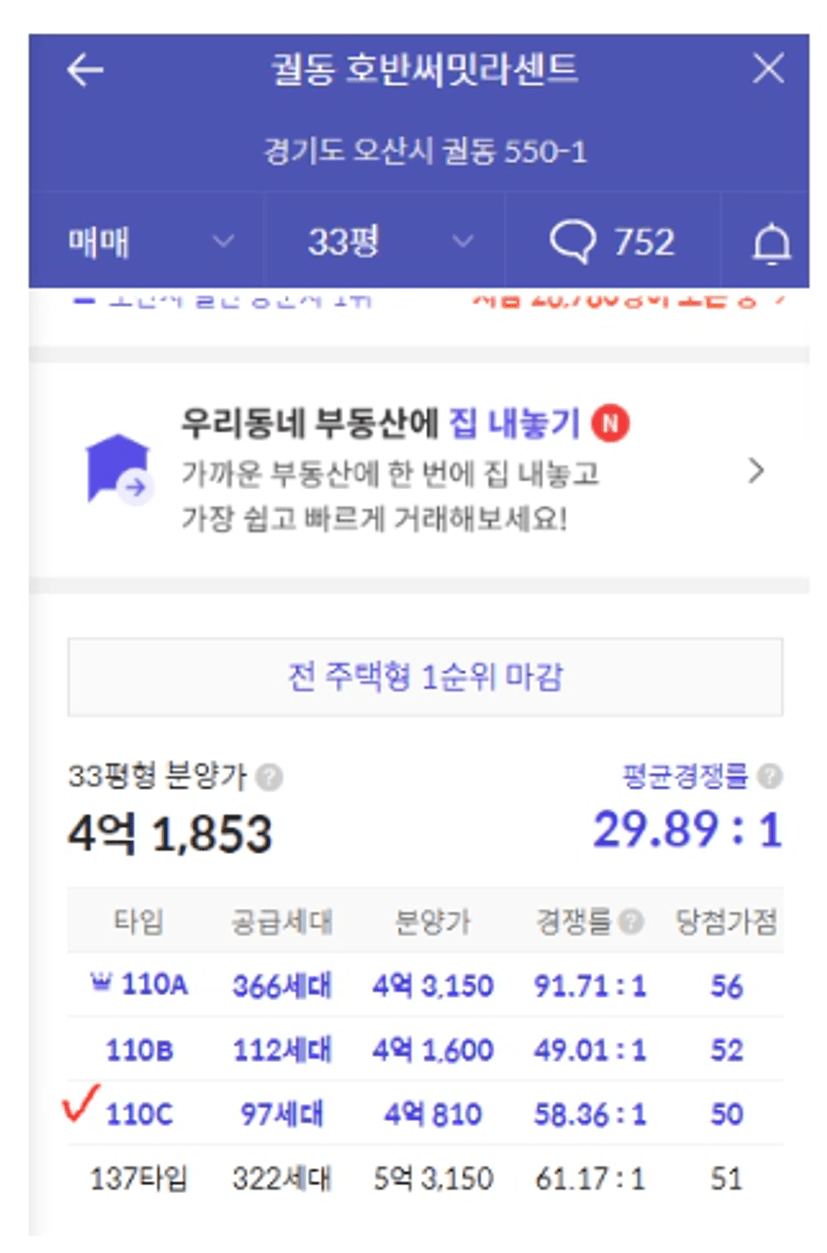Open the 매매 transaction type dropdown
Screen dimensions: 827x1253
pyautogui.click(x=148, y=242)
